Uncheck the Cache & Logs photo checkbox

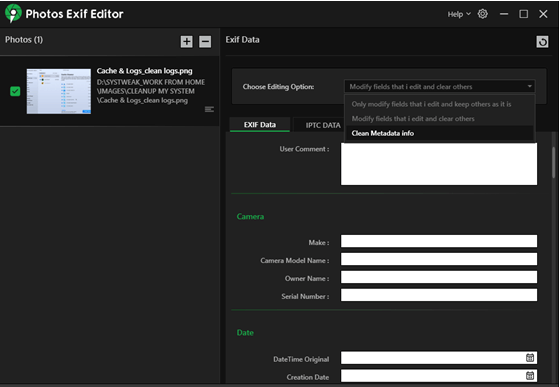(x=15, y=91)
